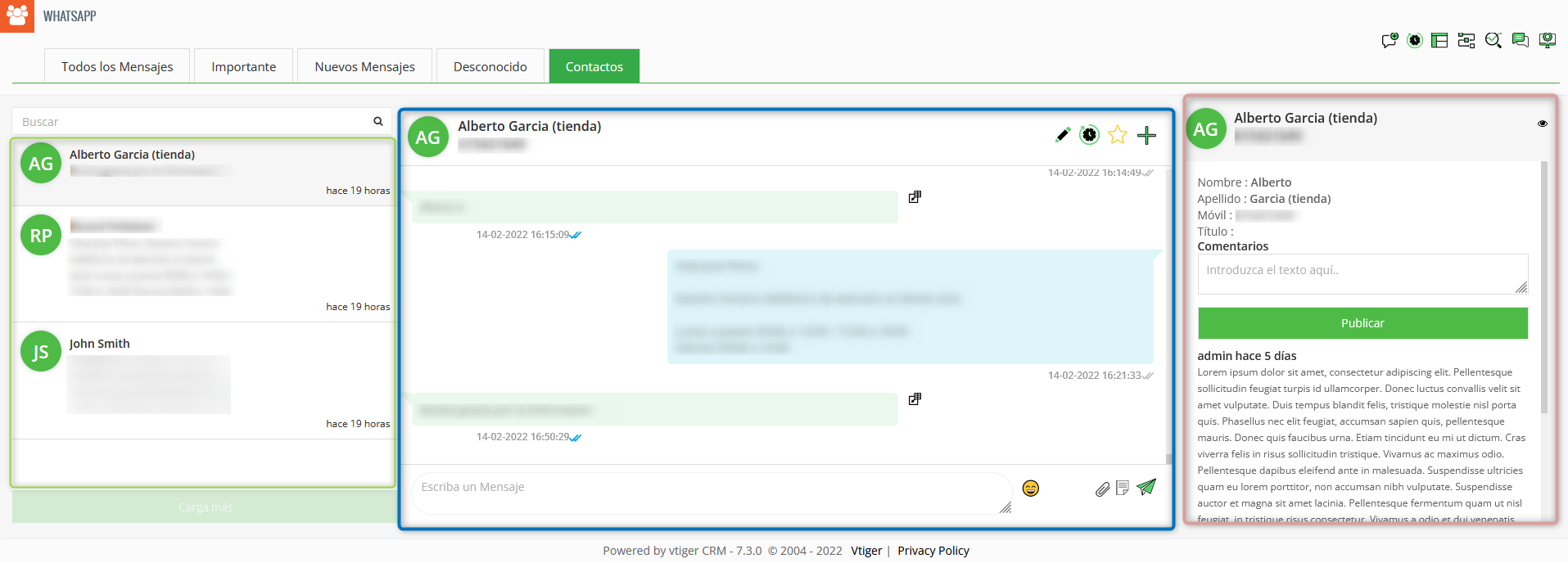Click the clock gear icon in top toolbar
Image resolution: width=1568 pixels, height=563 pixels.
[1415, 41]
